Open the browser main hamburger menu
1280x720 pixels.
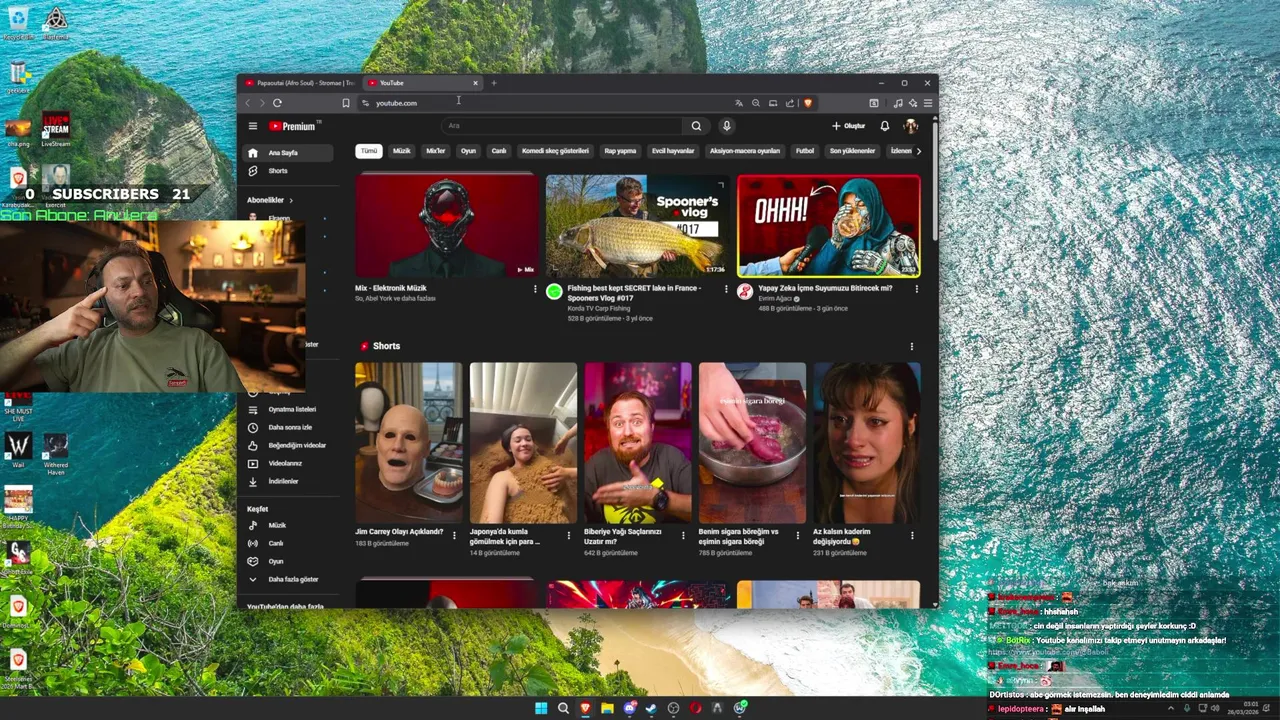click(x=928, y=103)
